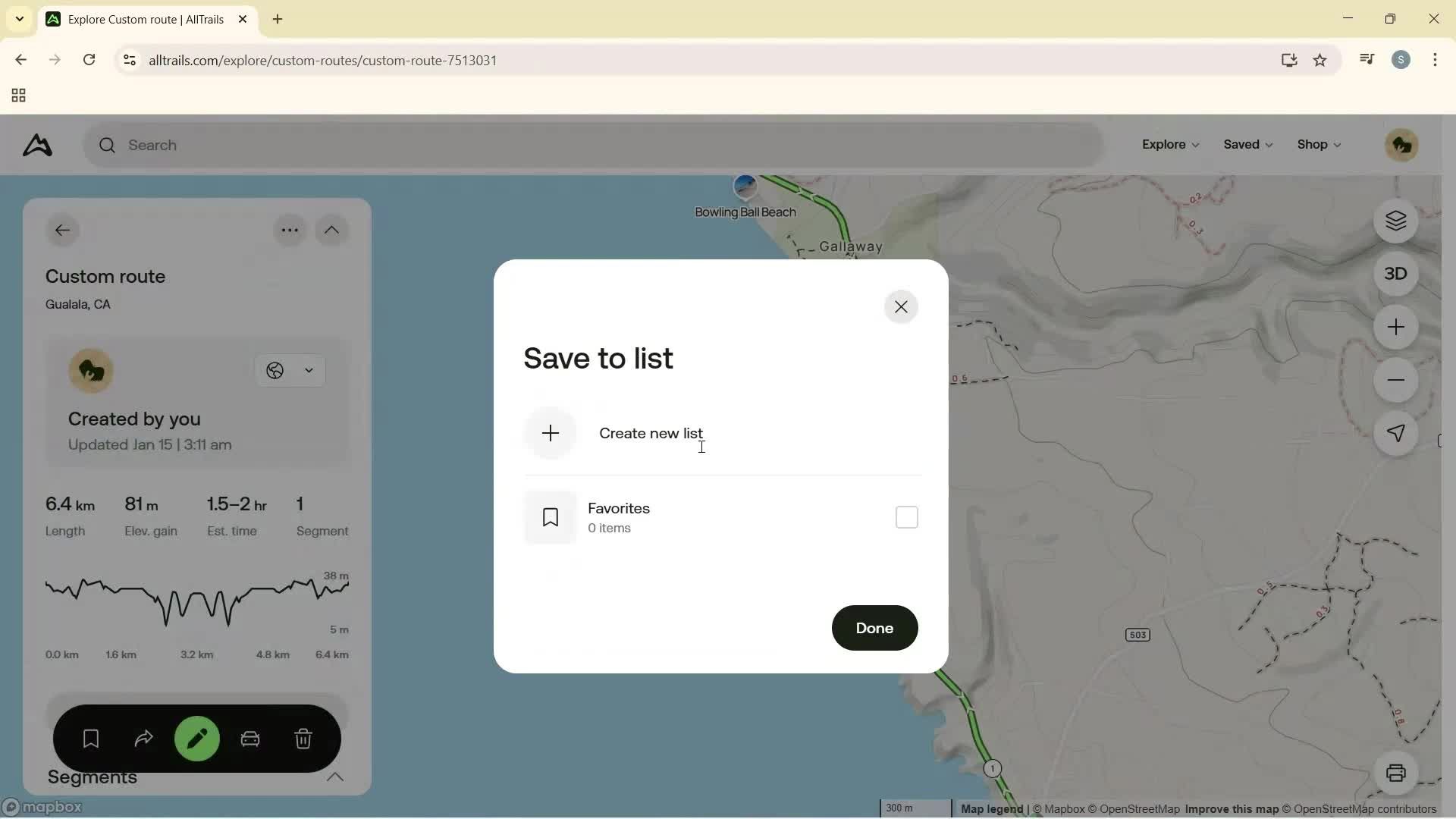Click Done to finish saving
Image resolution: width=1456 pixels, height=819 pixels.
click(x=874, y=628)
